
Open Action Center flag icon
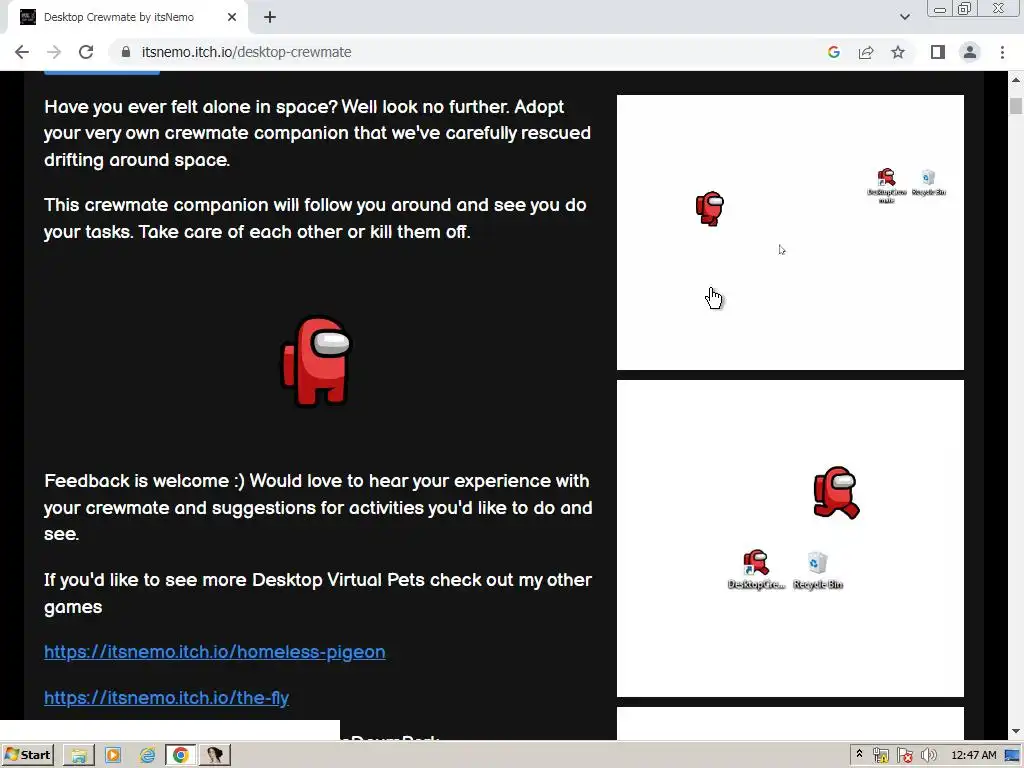904,755
